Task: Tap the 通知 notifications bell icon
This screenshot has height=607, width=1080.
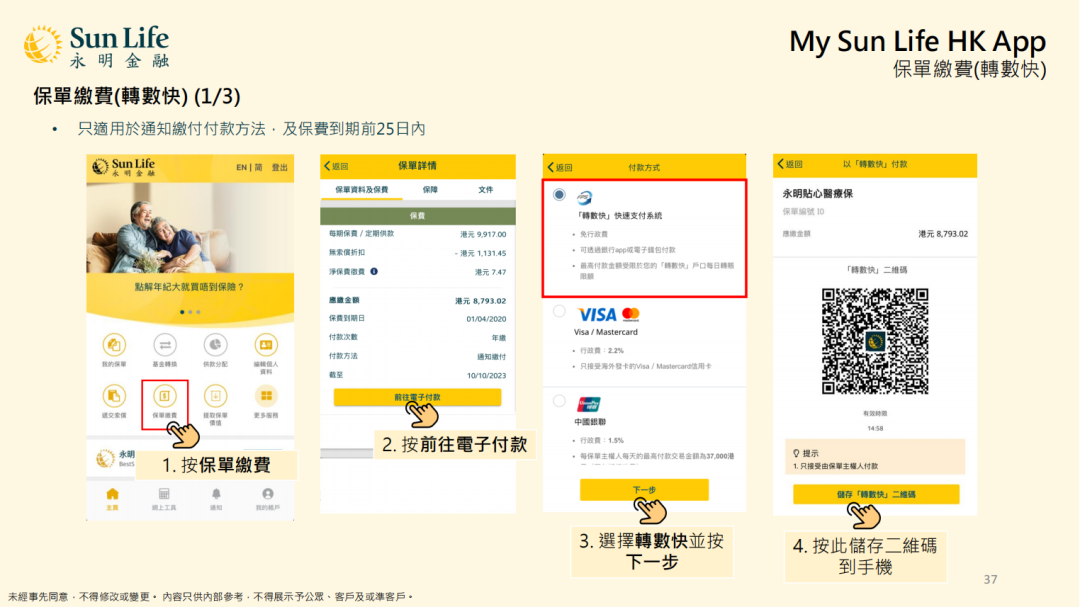Action: pos(216,494)
